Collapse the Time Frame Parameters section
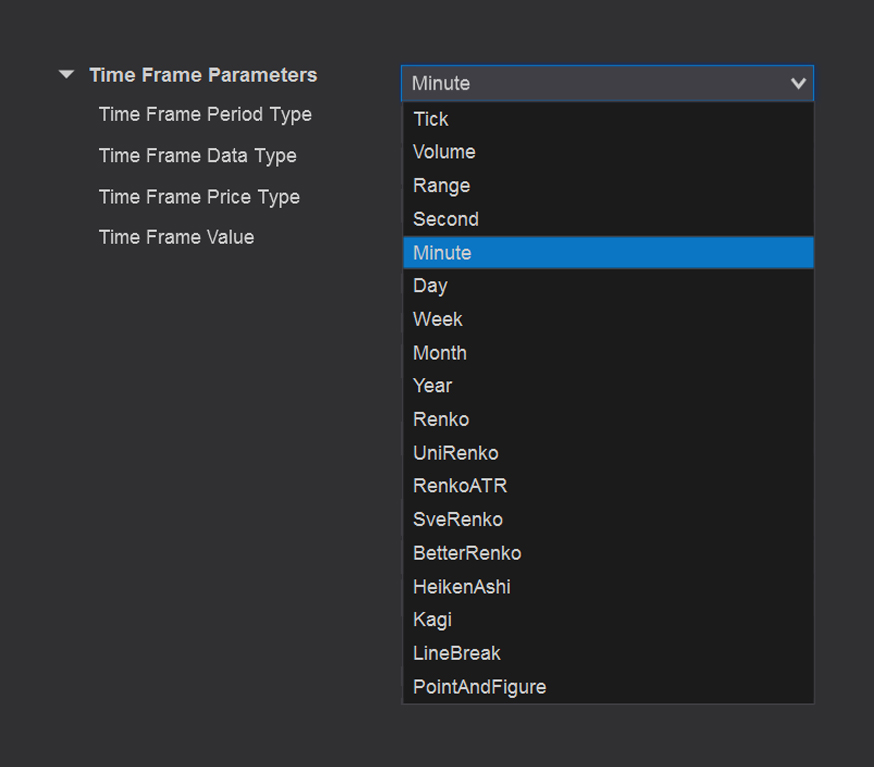This screenshot has height=767, width=874. 66,75
